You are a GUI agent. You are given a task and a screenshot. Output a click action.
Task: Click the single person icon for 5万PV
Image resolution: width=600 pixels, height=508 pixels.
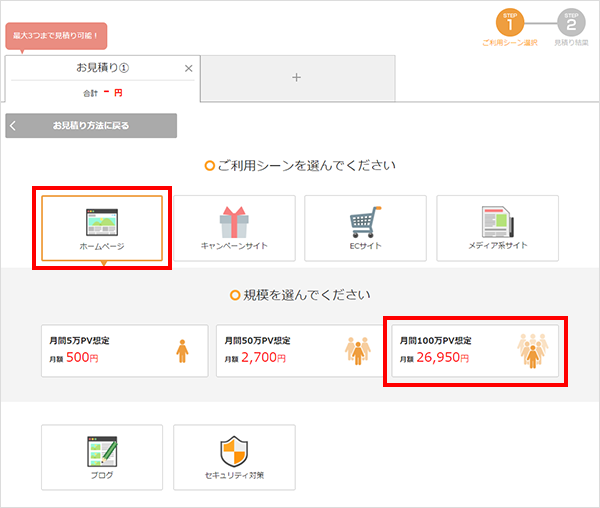(182, 350)
